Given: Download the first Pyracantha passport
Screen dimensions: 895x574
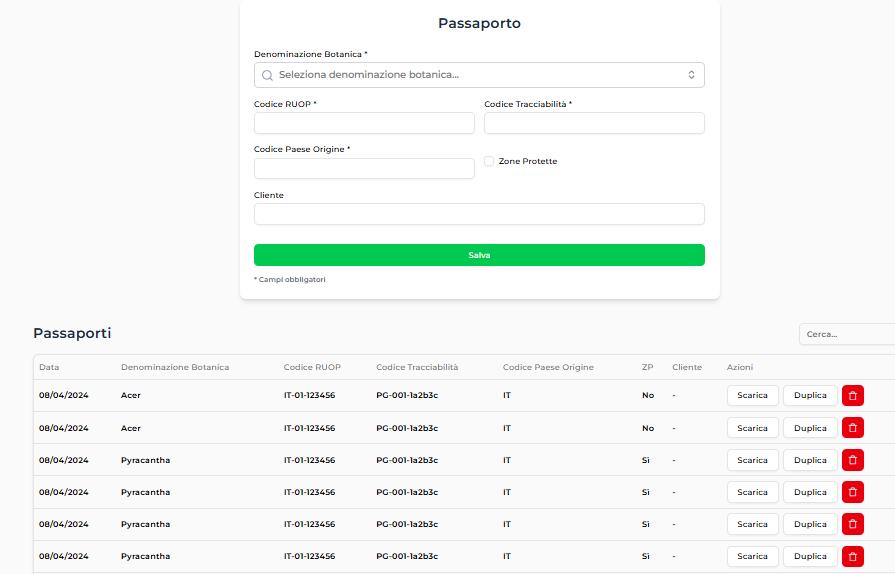Looking at the screenshot, I should pos(752,460).
